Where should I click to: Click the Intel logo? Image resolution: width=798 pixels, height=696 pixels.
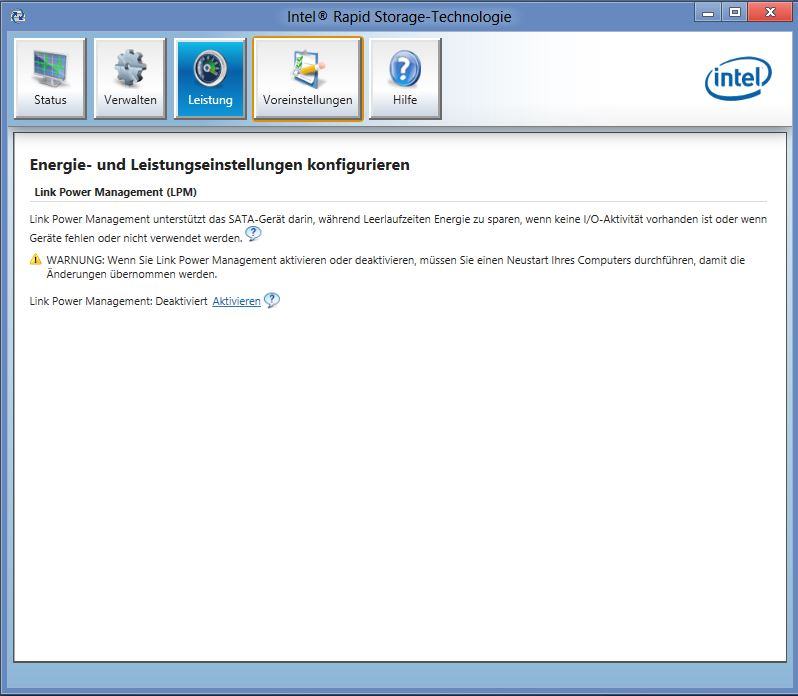[x=738, y=78]
